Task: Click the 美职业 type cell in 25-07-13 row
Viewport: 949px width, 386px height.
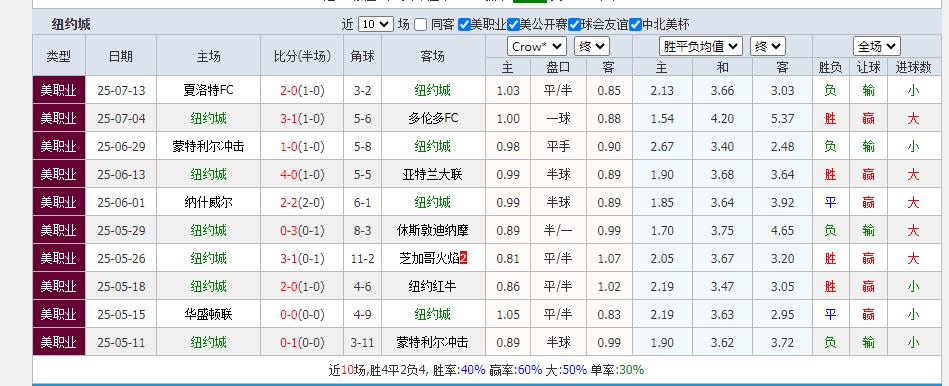Action: pyautogui.click(x=59, y=90)
